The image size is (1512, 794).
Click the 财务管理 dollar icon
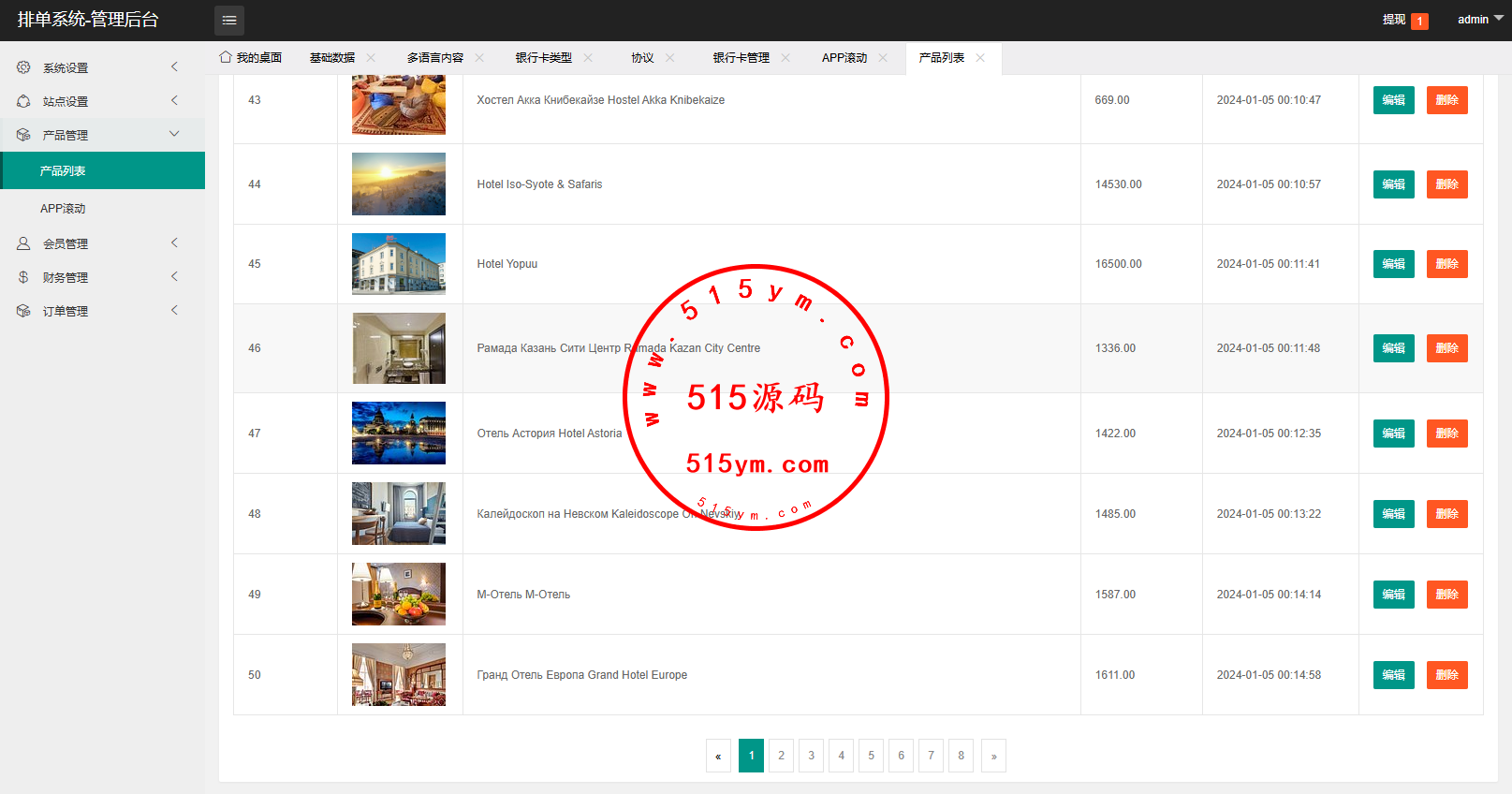tap(23, 277)
